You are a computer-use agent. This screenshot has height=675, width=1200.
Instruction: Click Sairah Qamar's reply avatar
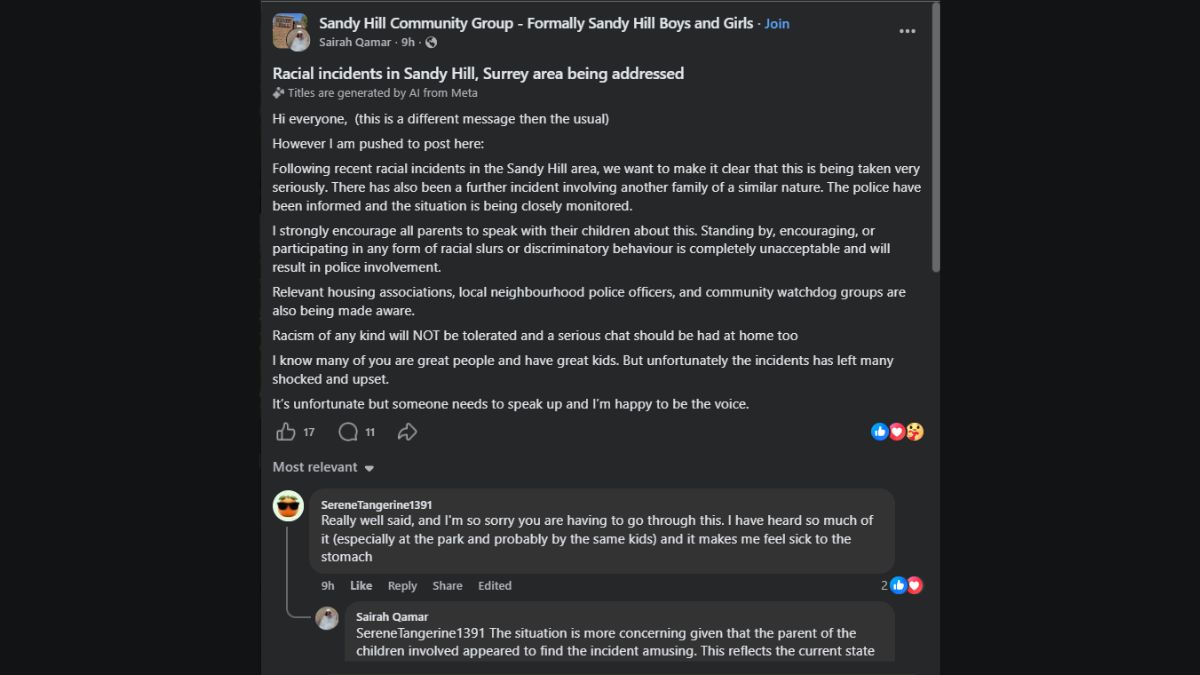(327, 618)
